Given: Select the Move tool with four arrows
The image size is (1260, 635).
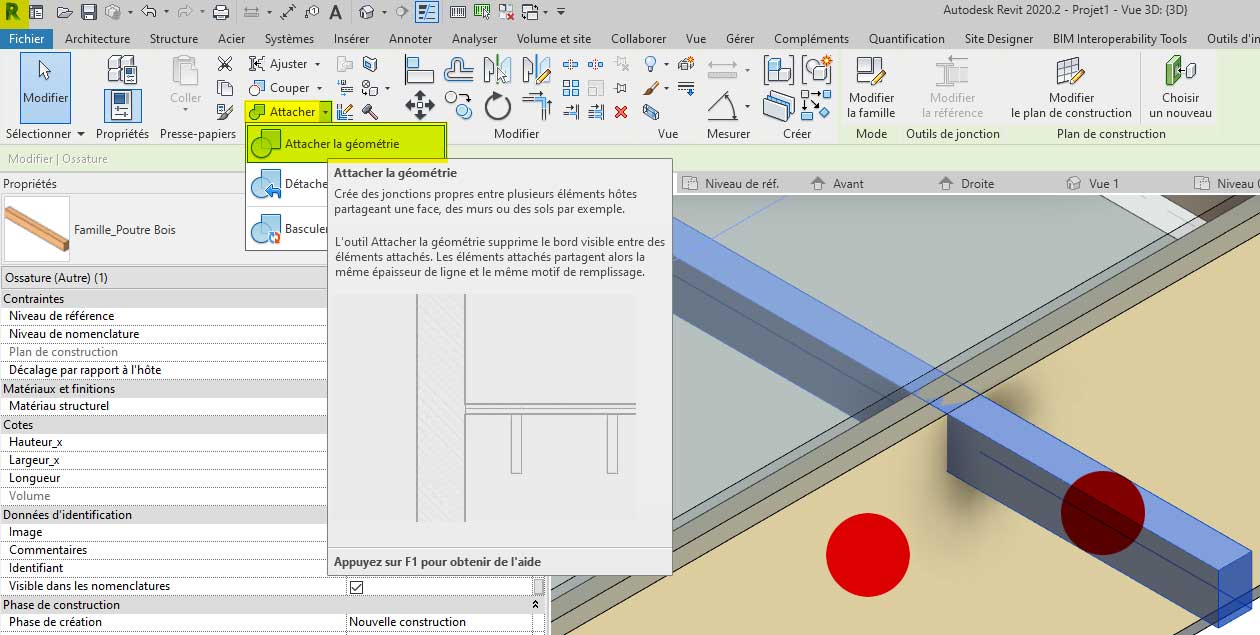Looking at the screenshot, I should tap(419, 105).
